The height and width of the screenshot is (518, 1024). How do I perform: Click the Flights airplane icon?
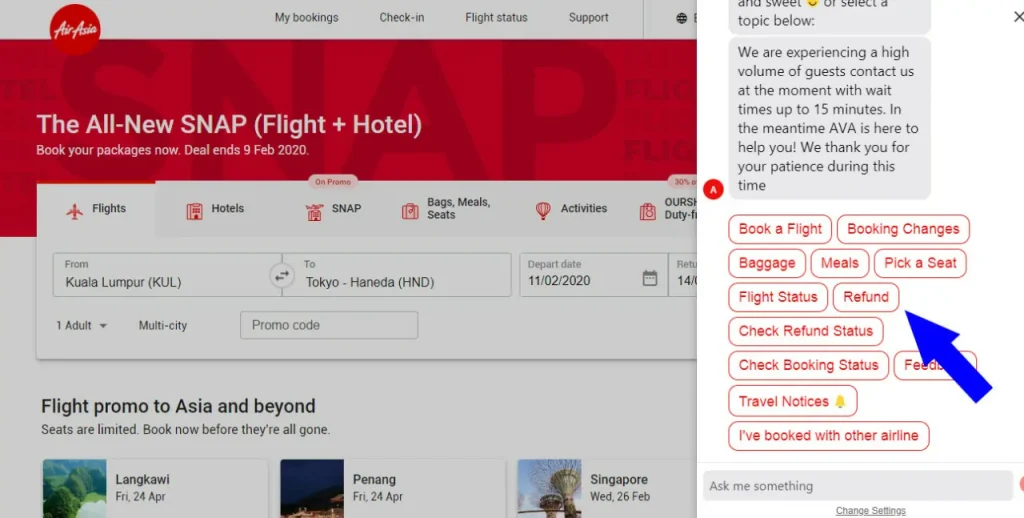[x=74, y=211]
